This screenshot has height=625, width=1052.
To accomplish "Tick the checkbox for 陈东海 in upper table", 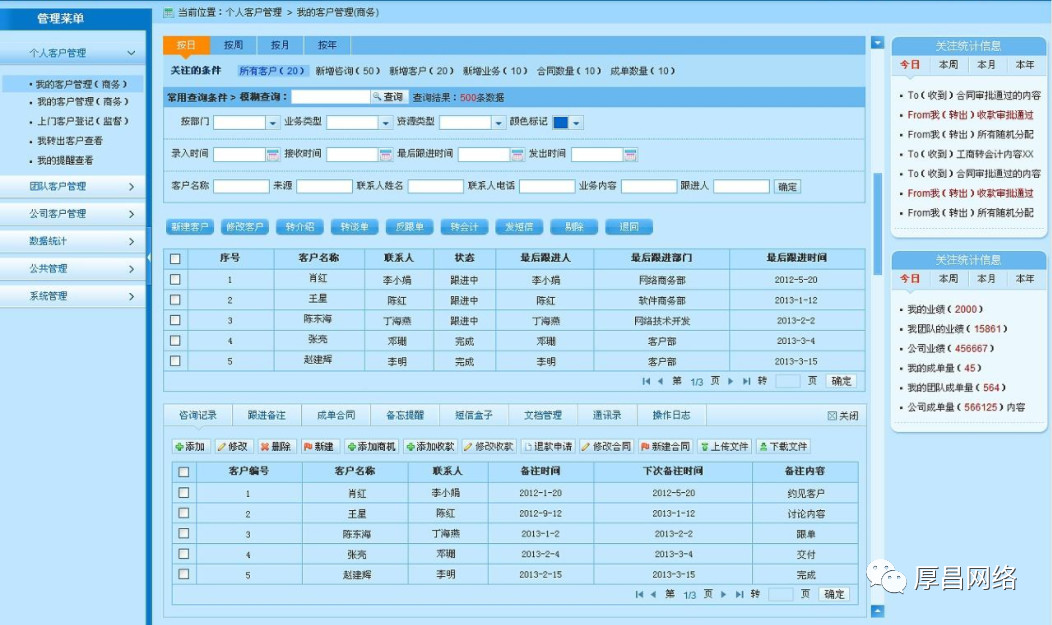I will coord(175,320).
